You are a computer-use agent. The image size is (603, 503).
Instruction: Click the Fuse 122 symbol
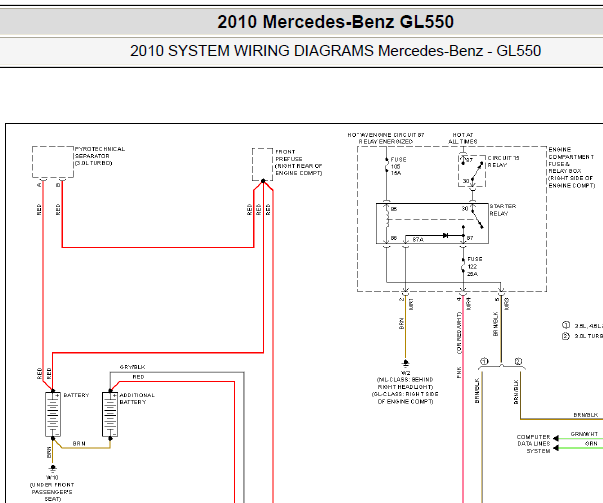pyautogui.click(x=463, y=266)
